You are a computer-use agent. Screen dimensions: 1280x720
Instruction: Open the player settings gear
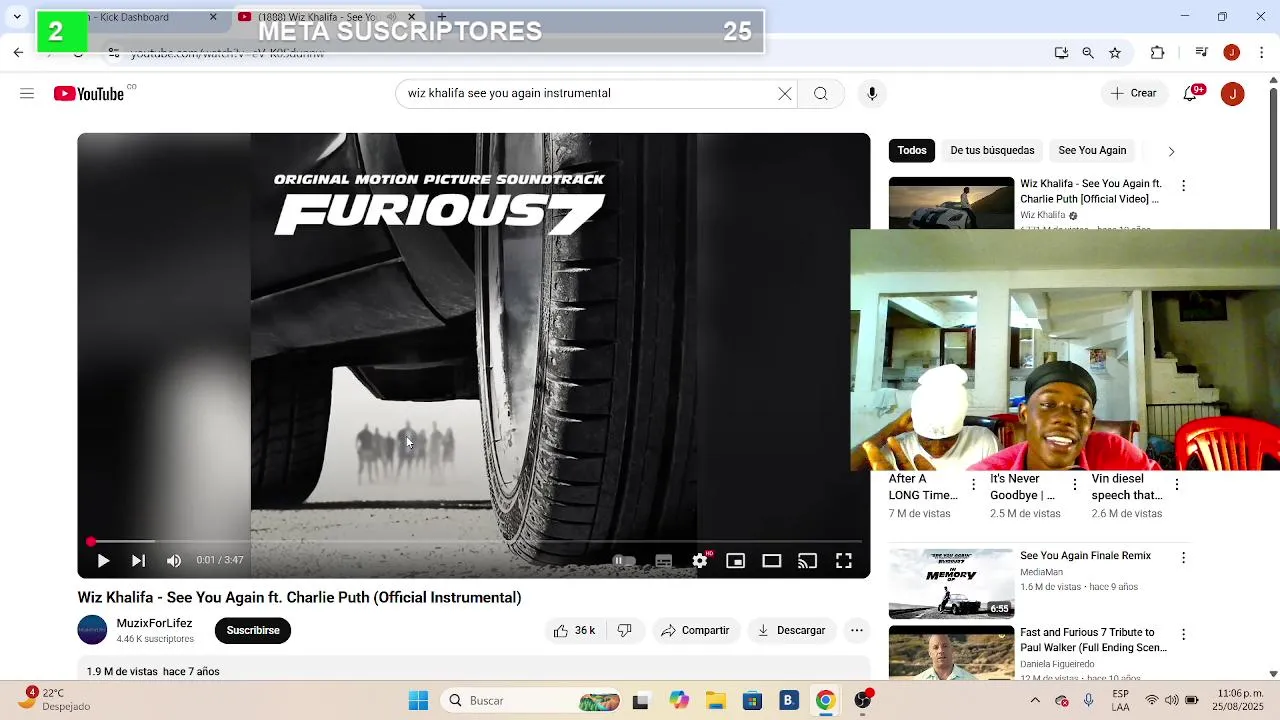pyautogui.click(x=700, y=561)
